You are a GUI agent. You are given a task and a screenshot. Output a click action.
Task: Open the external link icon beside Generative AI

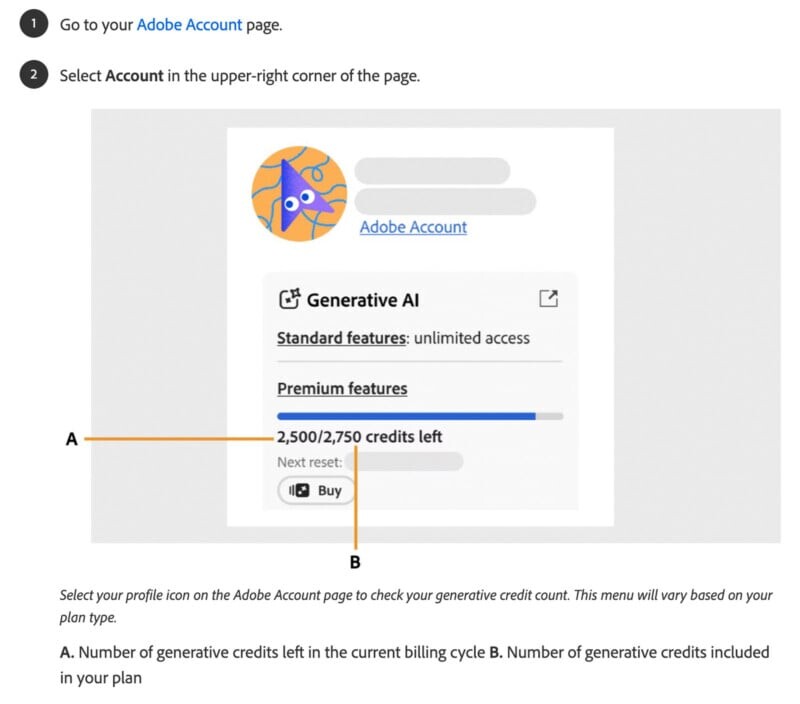[548, 298]
